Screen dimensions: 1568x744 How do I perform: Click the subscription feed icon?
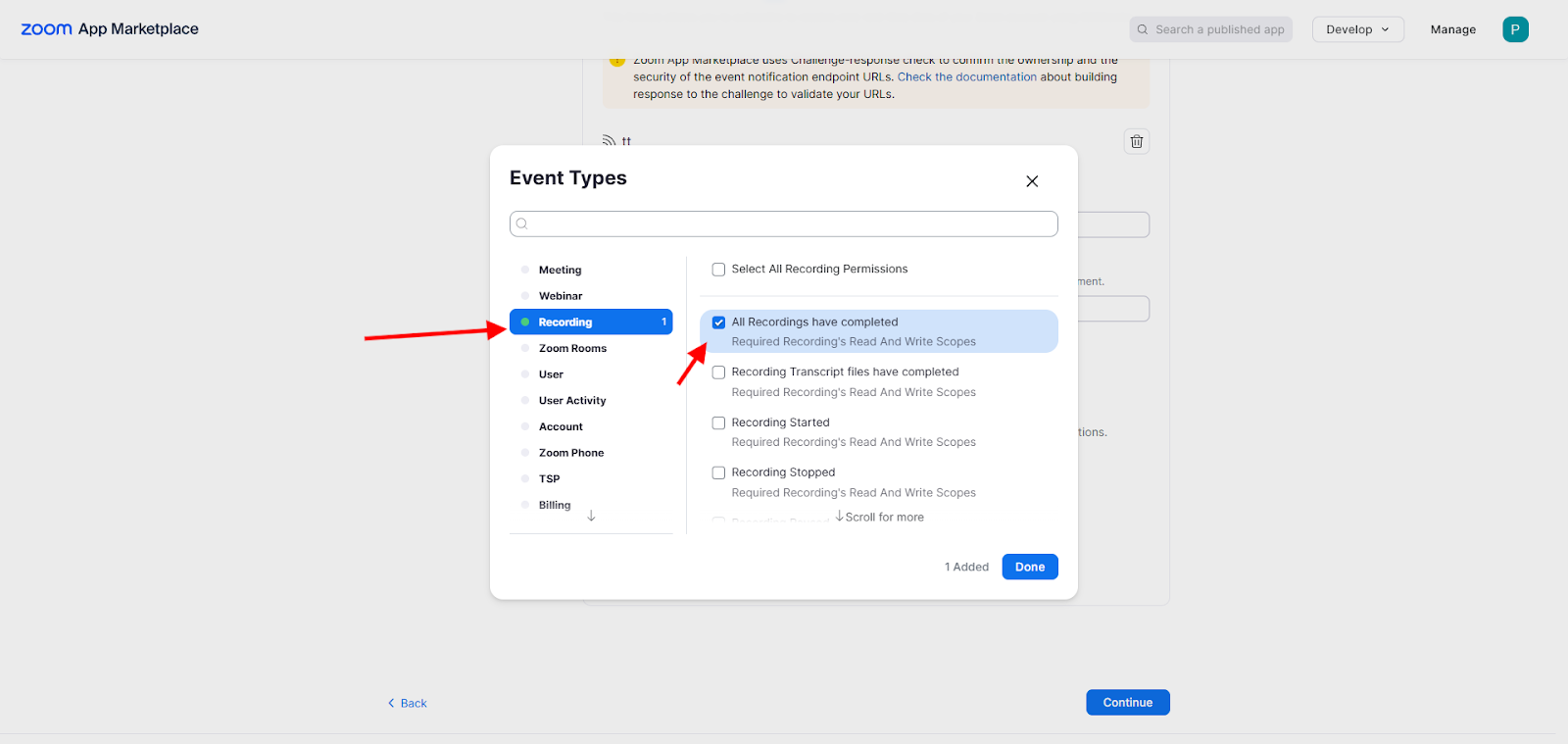pos(609,141)
